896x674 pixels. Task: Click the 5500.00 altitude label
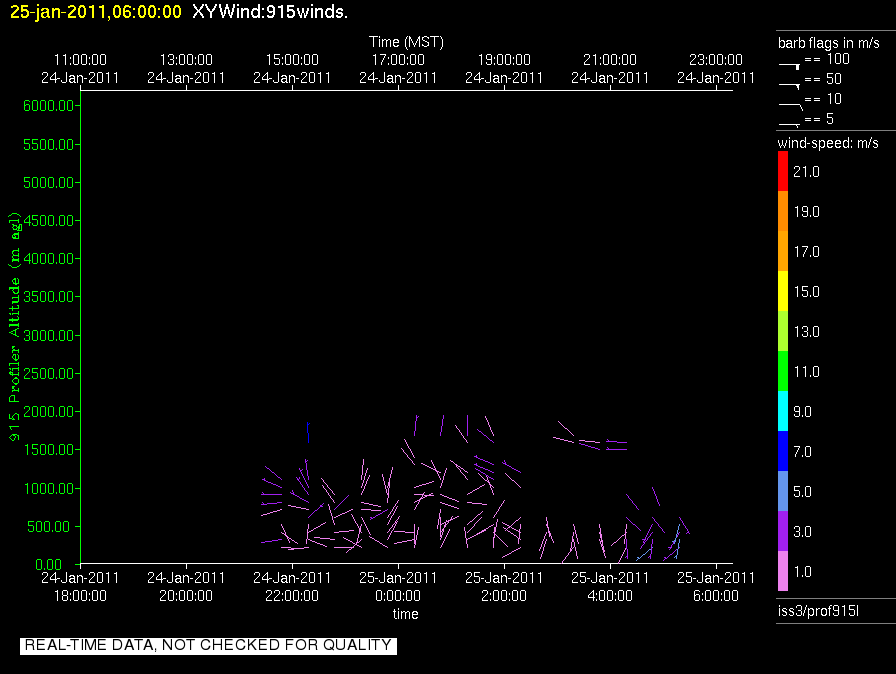pos(49,145)
